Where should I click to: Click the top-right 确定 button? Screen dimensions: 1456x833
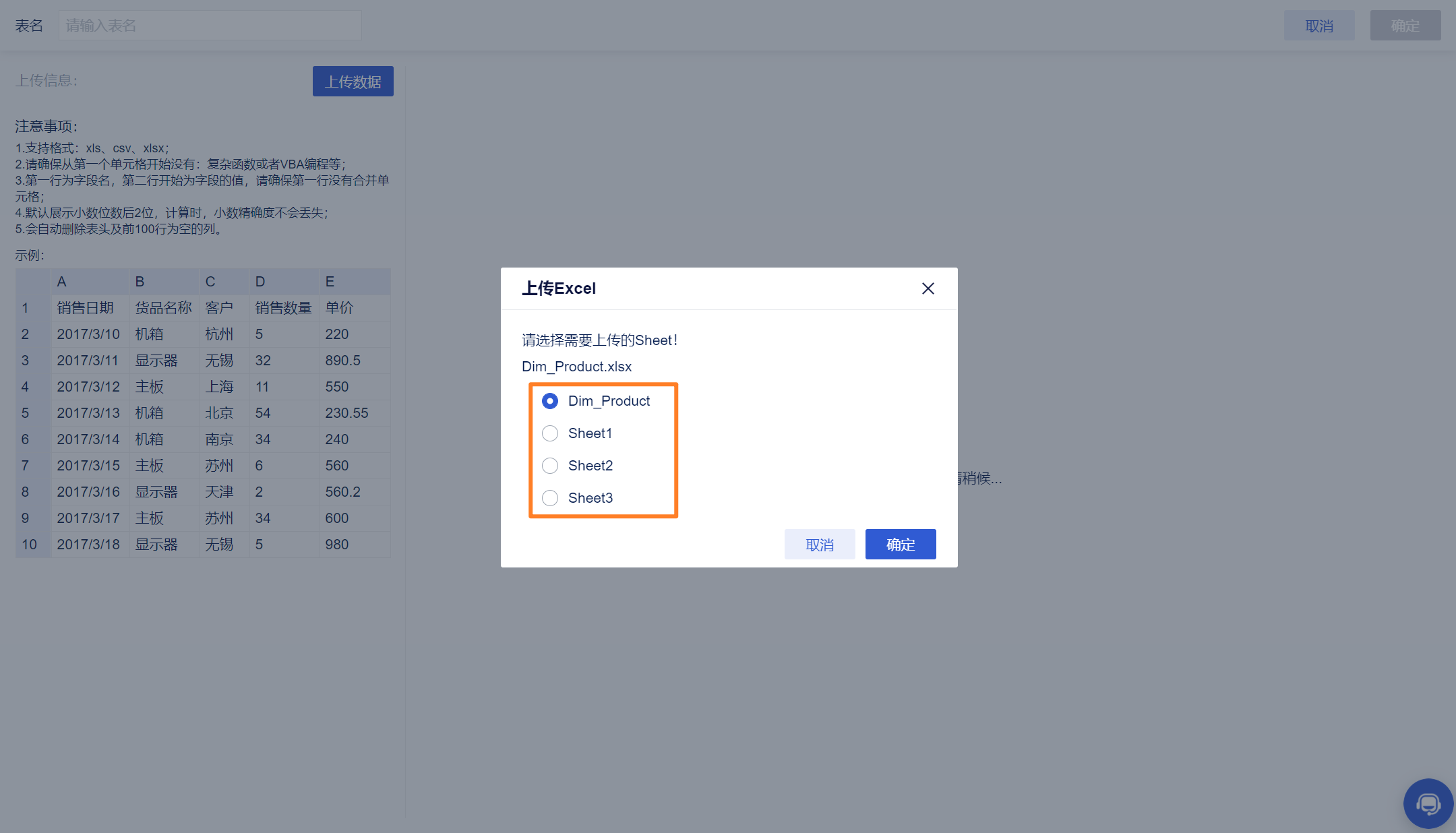(x=1405, y=26)
